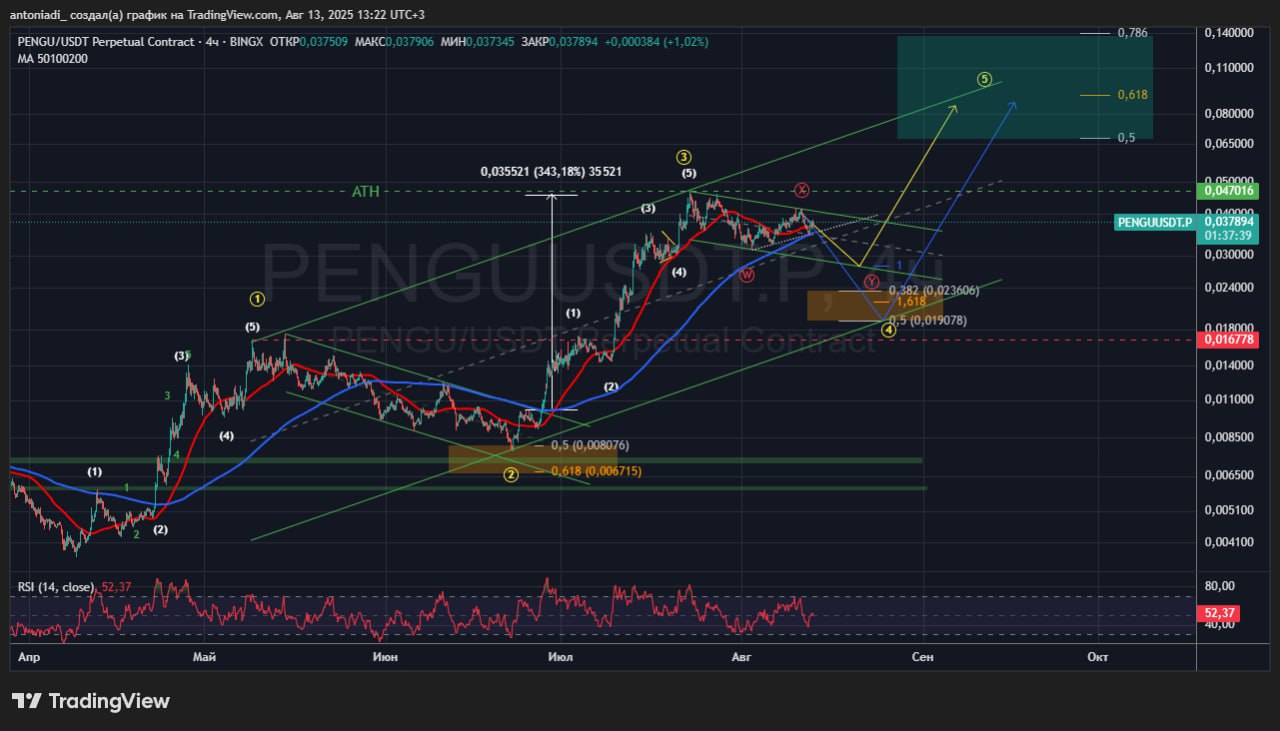Click orange 1,618 Fibonacci label
The height and width of the screenshot is (731, 1280).
[x=910, y=301]
